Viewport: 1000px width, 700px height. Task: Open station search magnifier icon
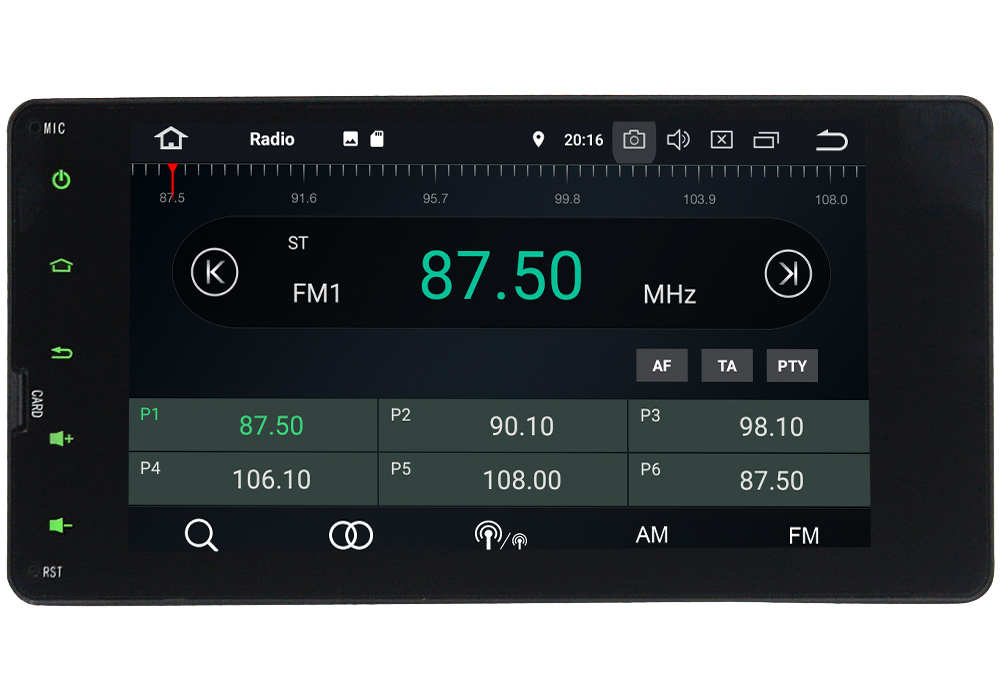201,535
